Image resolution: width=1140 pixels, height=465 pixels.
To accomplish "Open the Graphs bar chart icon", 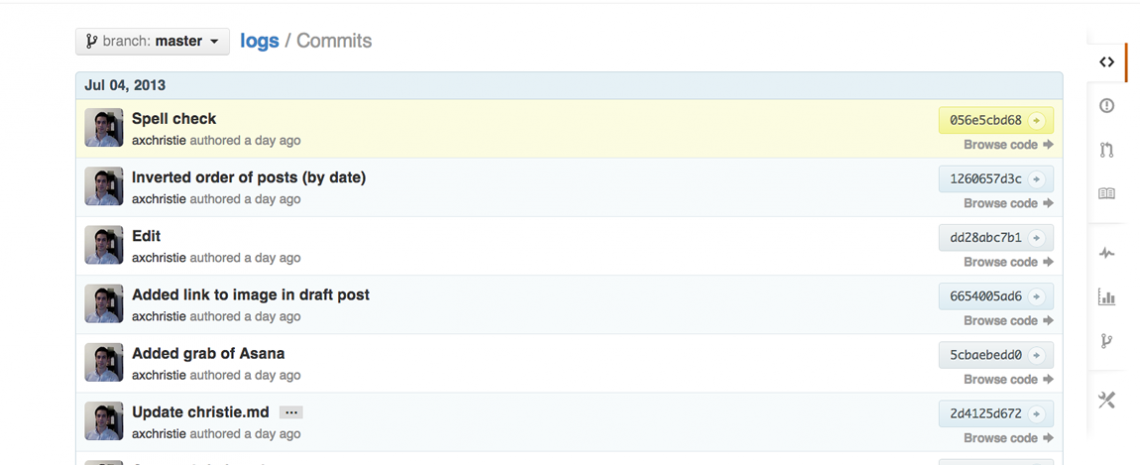I will (x=1106, y=297).
